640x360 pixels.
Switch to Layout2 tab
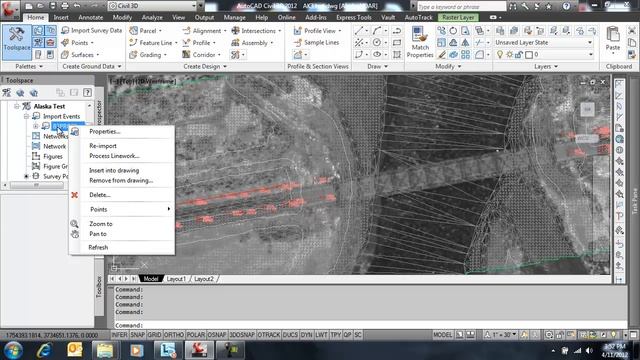(x=204, y=279)
